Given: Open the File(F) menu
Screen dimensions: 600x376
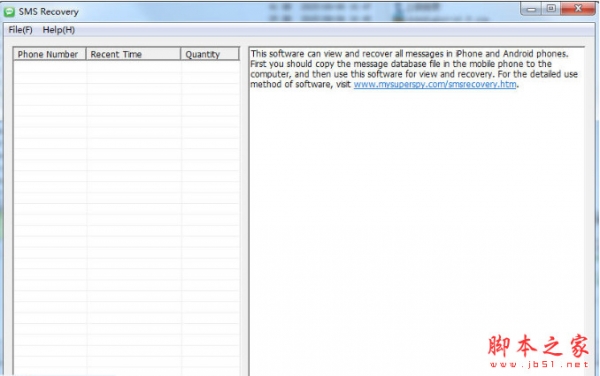Looking at the screenshot, I should (20, 30).
